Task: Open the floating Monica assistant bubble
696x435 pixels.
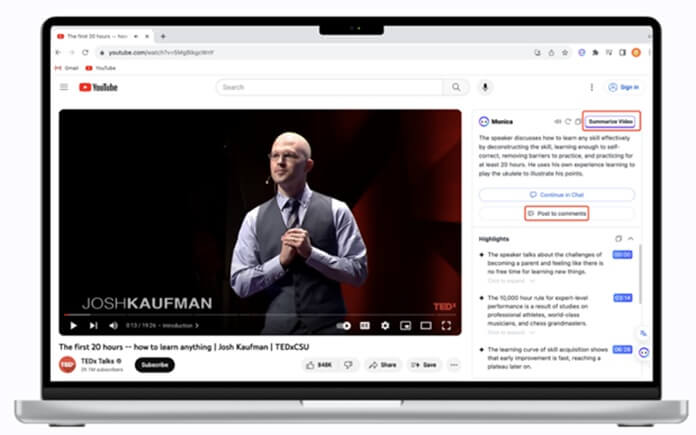Action: click(x=644, y=352)
